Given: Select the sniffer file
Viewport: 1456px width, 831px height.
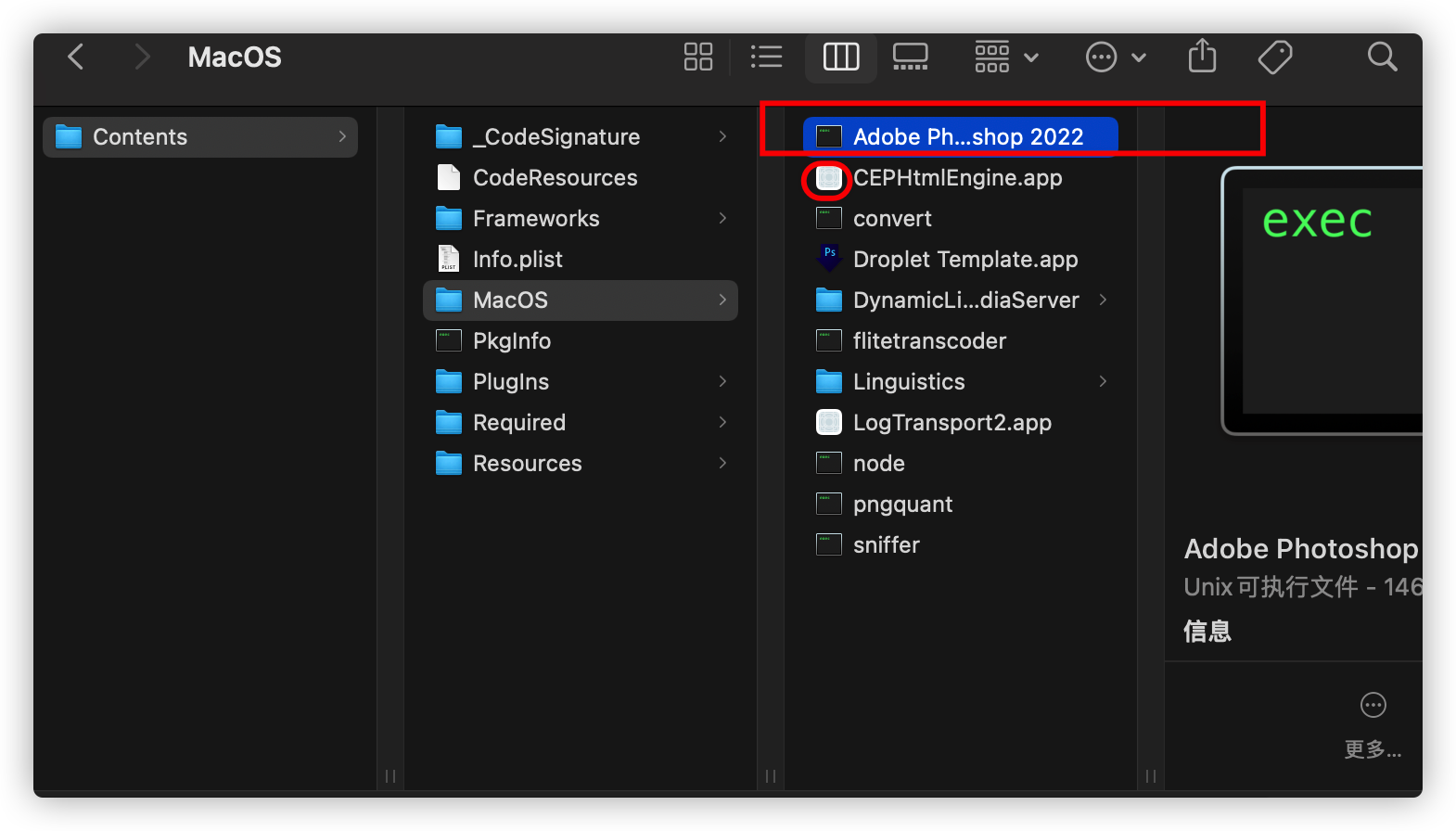Looking at the screenshot, I should tap(961, 545).
